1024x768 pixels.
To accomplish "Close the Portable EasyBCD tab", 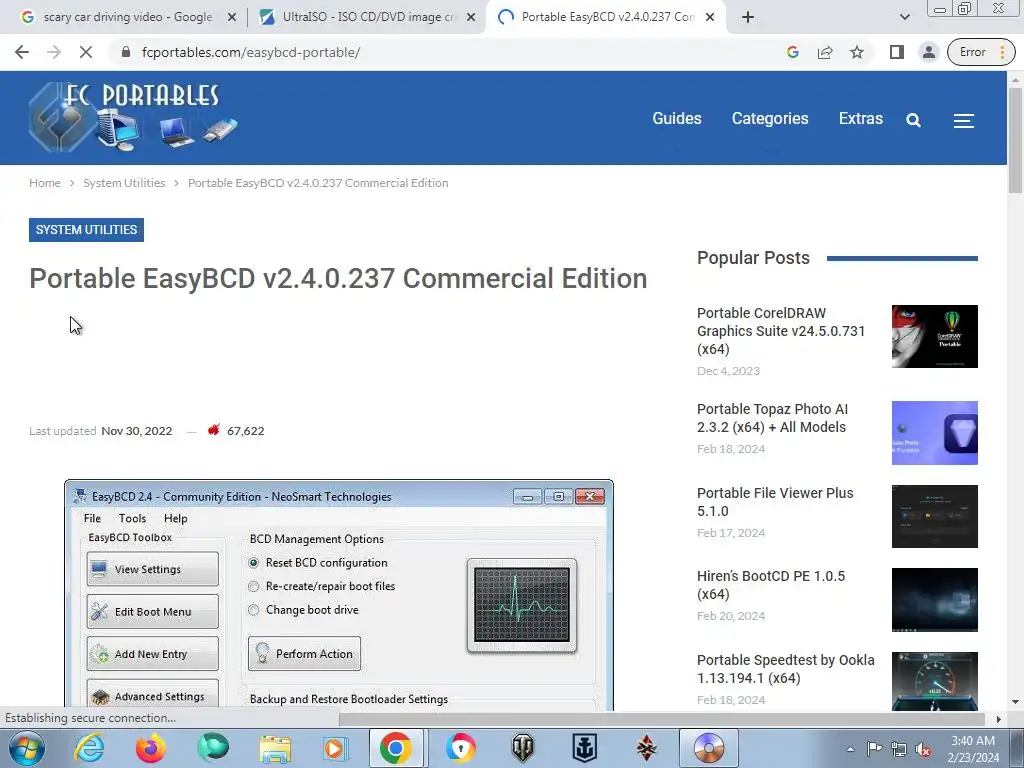I will coord(711,18).
